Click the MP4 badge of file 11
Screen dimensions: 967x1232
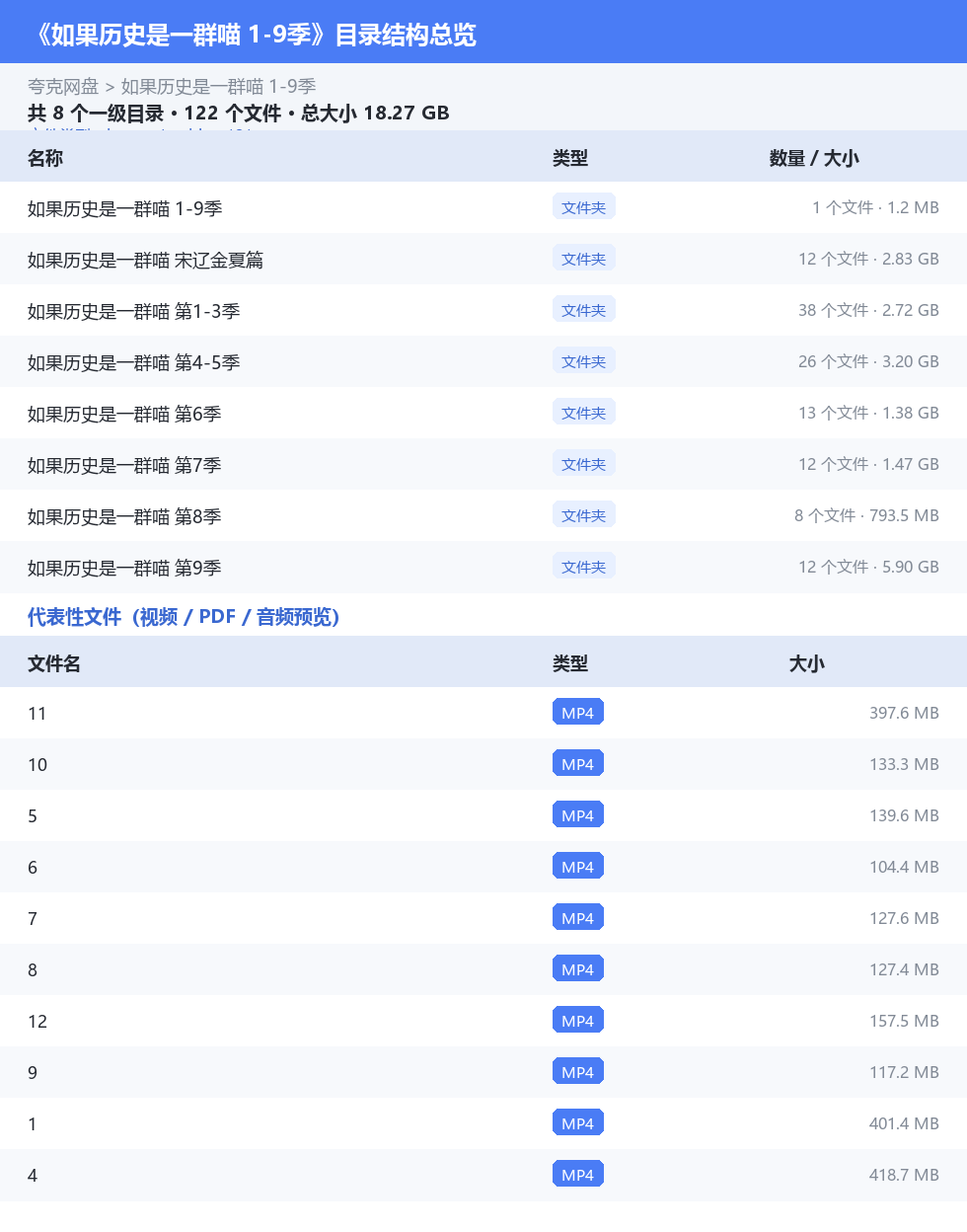point(578,713)
